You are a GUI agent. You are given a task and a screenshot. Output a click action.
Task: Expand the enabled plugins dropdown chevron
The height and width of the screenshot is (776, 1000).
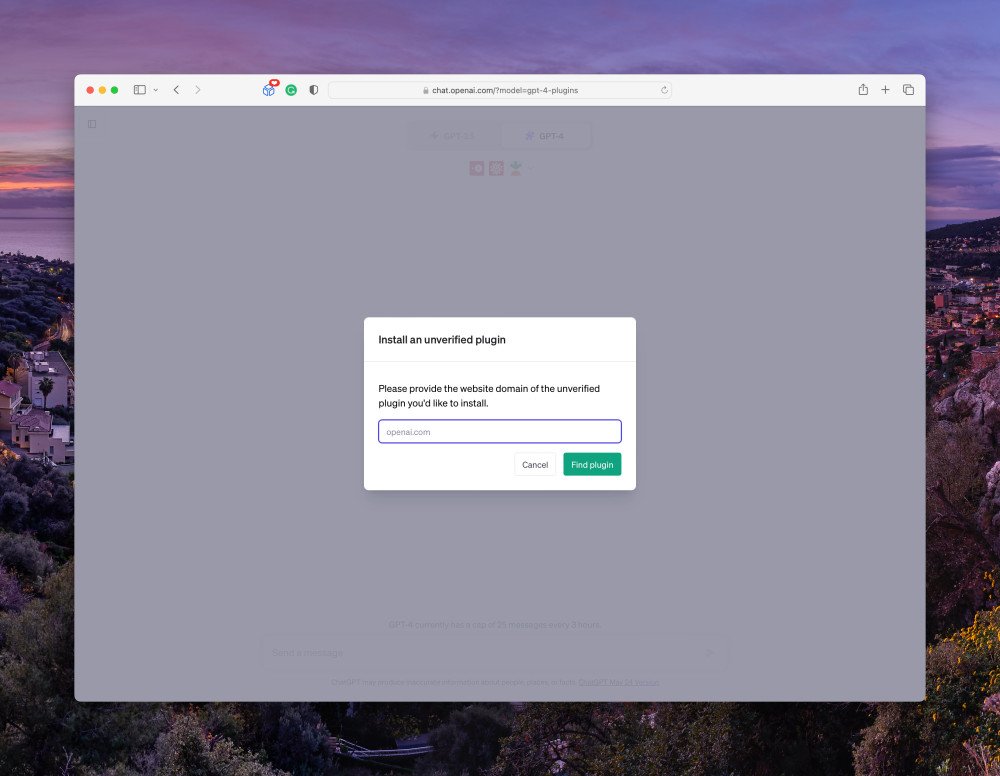(531, 168)
